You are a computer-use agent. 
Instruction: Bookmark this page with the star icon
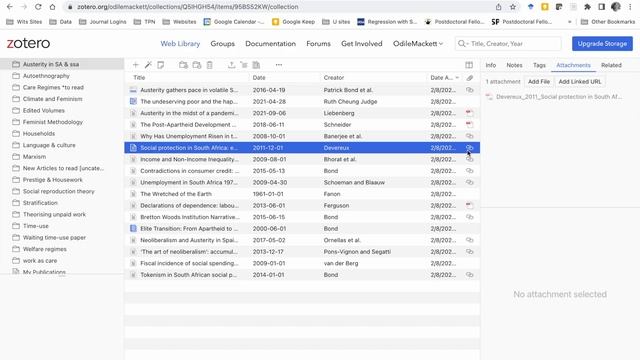[513, 7]
